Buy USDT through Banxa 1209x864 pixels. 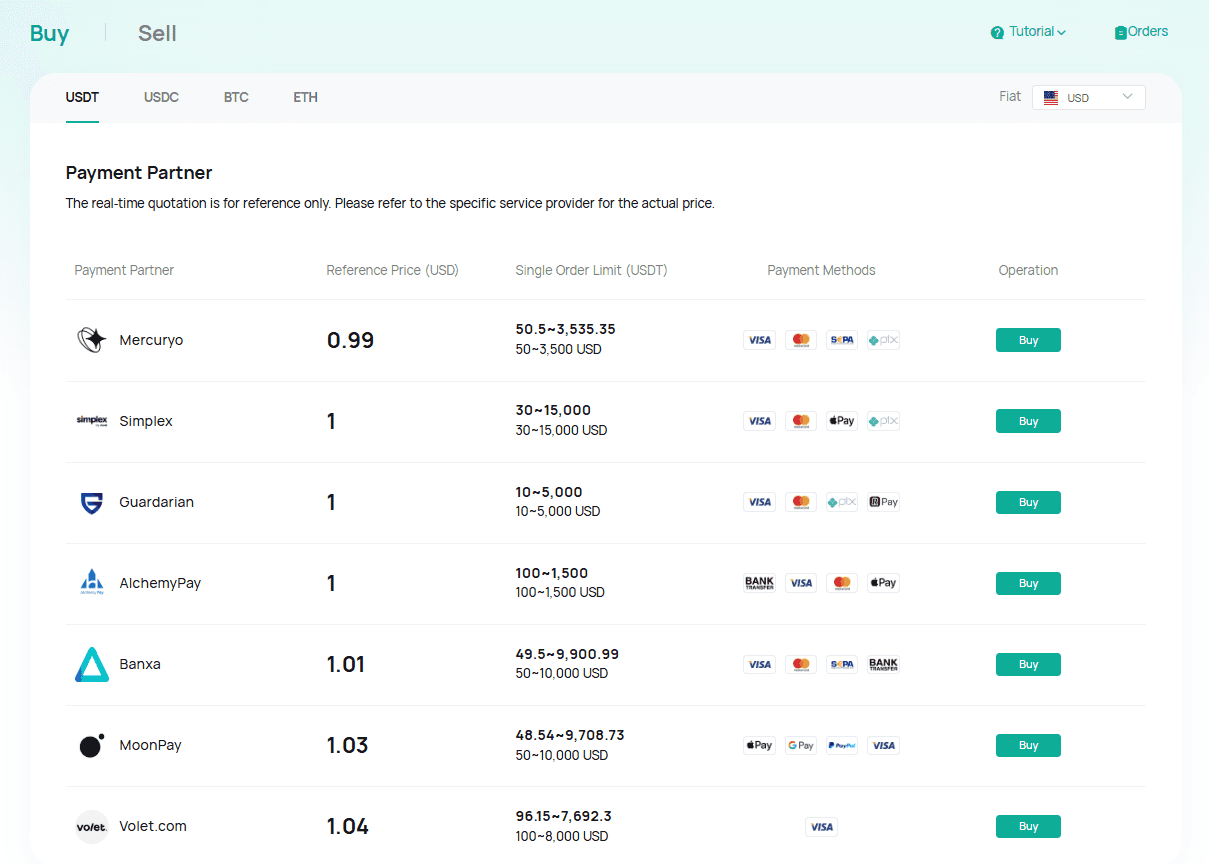1028,664
